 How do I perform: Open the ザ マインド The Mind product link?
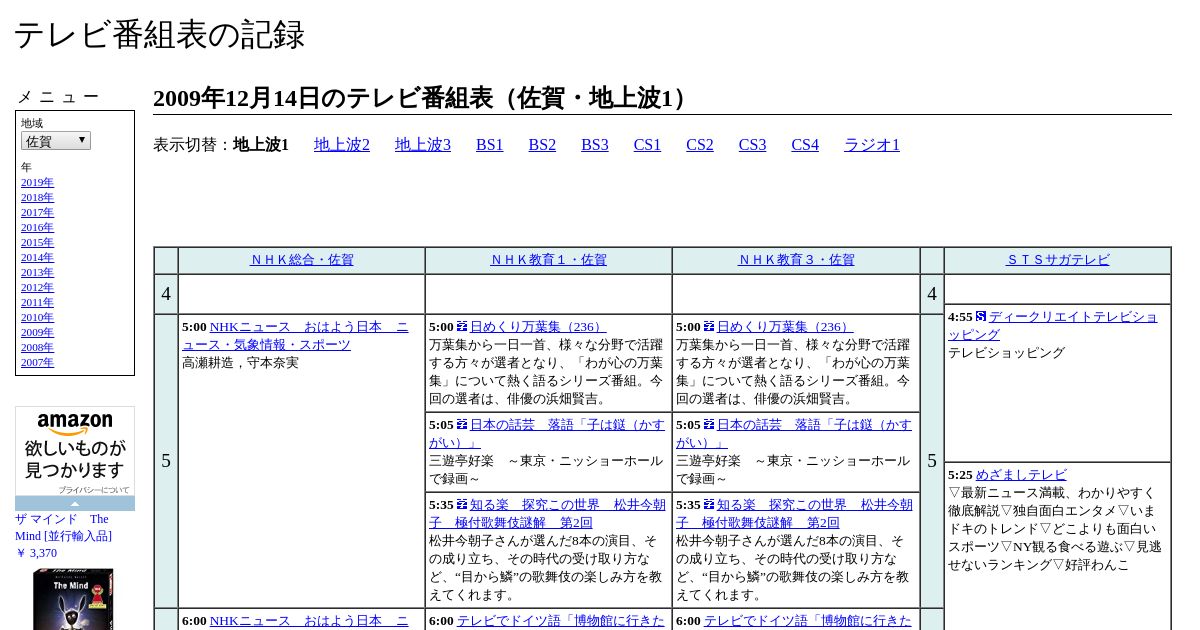coord(64,527)
